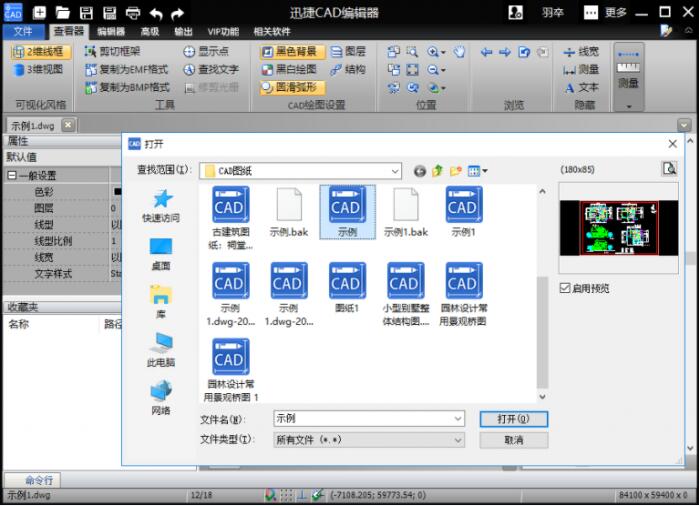Go up one folder level in dialog
The width and height of the screenshot is (699, 506).
point(438,171)
